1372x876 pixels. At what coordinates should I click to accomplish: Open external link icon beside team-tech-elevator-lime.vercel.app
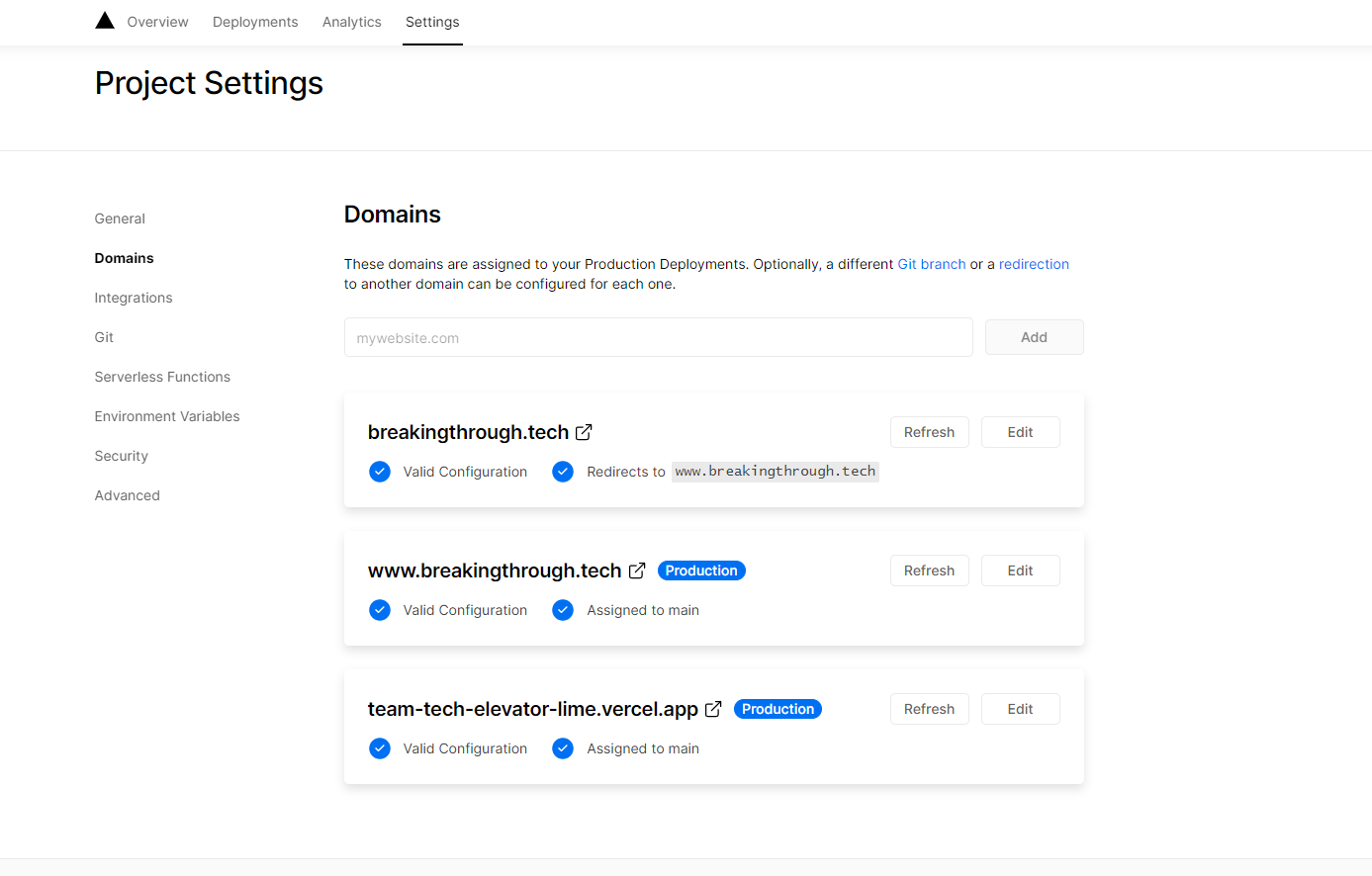coord(713,709)
